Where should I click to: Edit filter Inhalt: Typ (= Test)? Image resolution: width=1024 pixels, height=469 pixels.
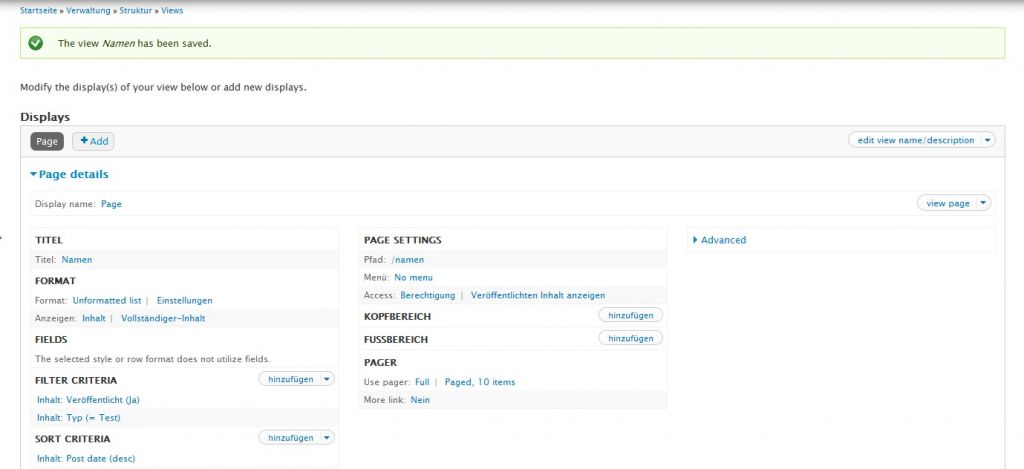point(78,417)
